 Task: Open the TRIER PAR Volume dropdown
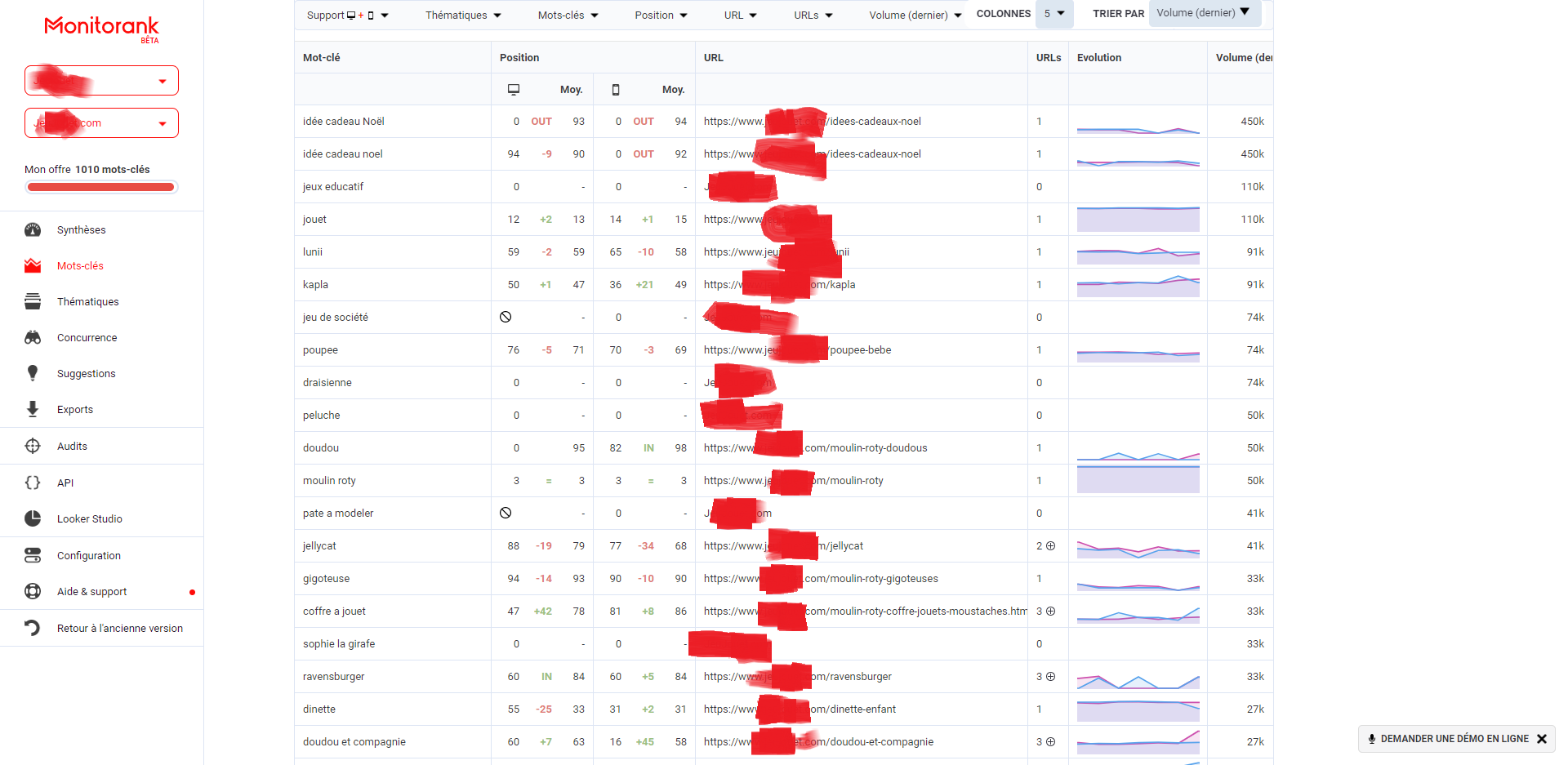[x=1204, y=13]
